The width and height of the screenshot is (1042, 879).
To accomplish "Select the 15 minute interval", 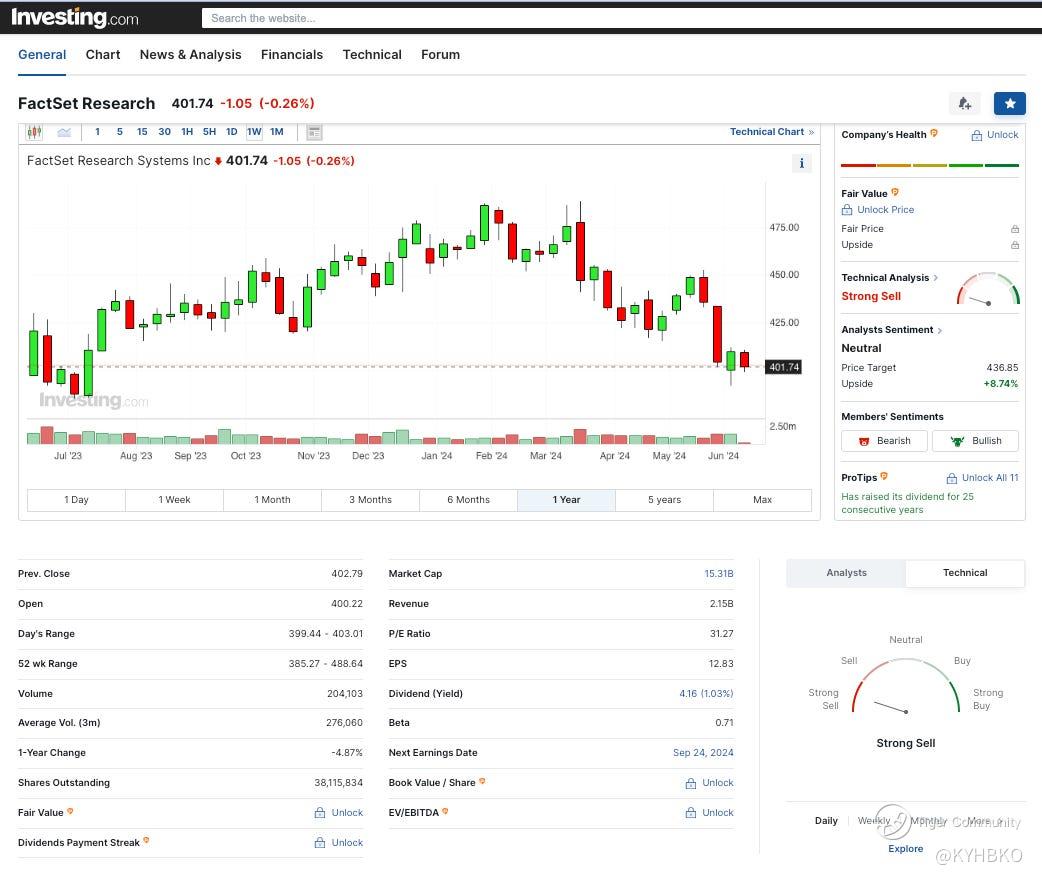I will coord(142,132).
